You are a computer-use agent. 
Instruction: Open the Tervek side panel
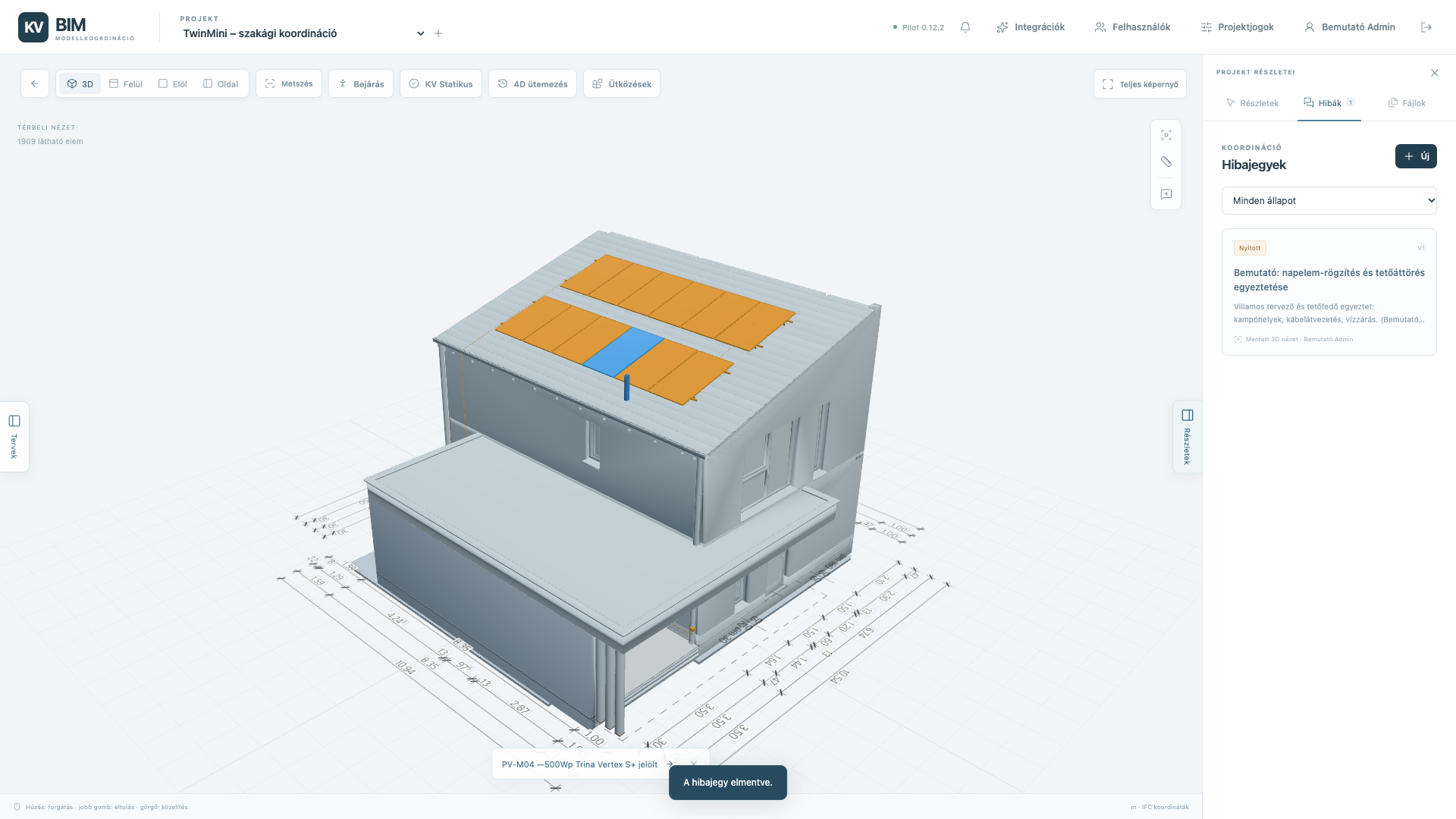point(14,437)
